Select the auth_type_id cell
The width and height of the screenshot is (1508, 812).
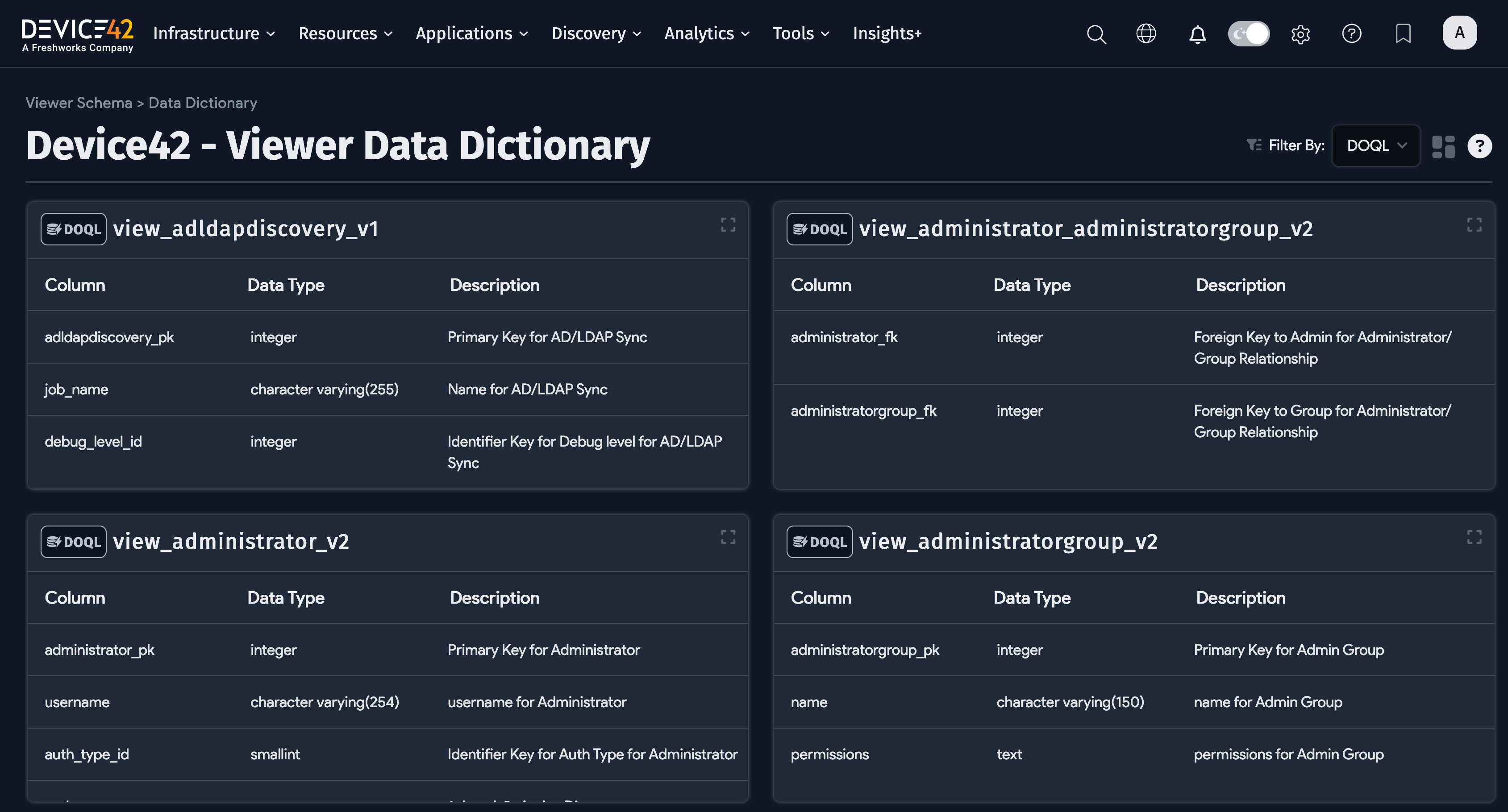point(87,754)
